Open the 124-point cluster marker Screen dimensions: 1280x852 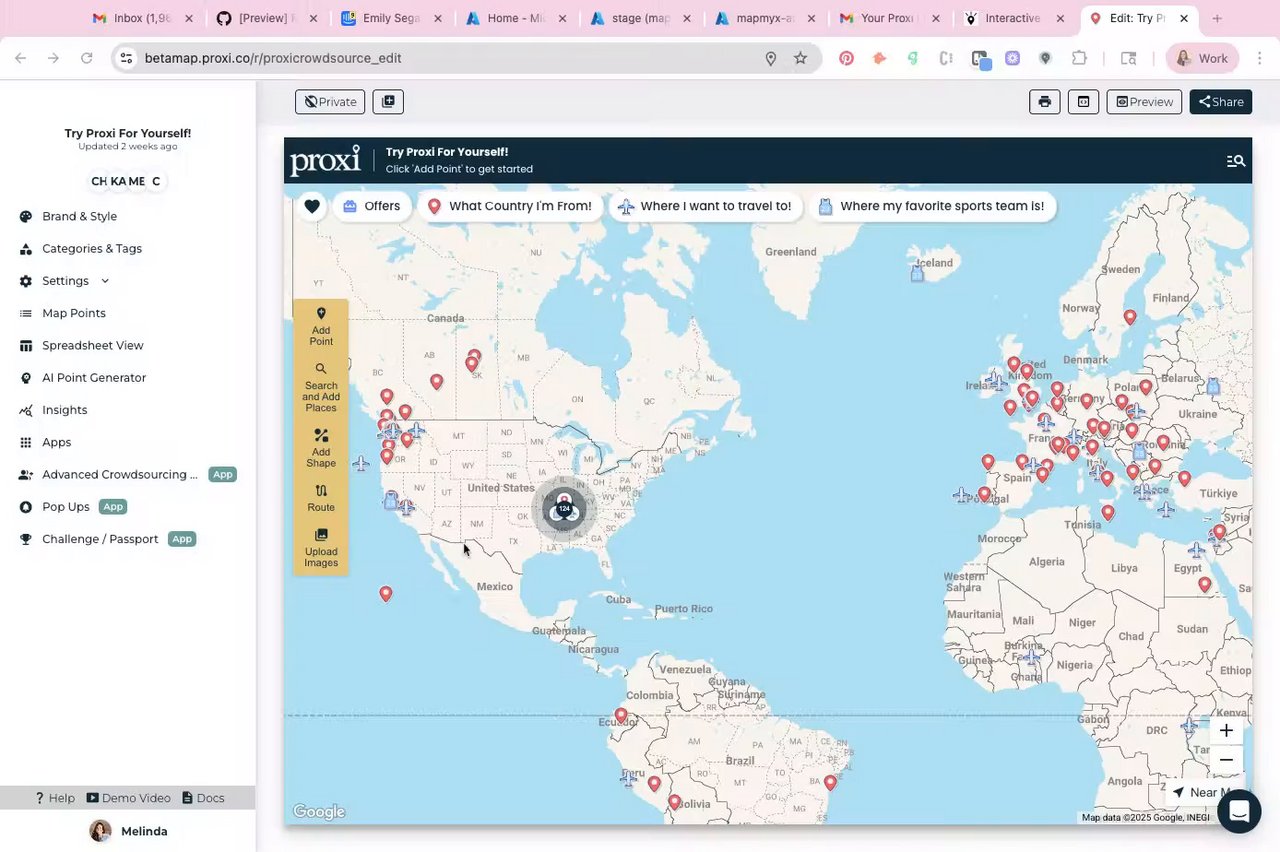(564, 508)
